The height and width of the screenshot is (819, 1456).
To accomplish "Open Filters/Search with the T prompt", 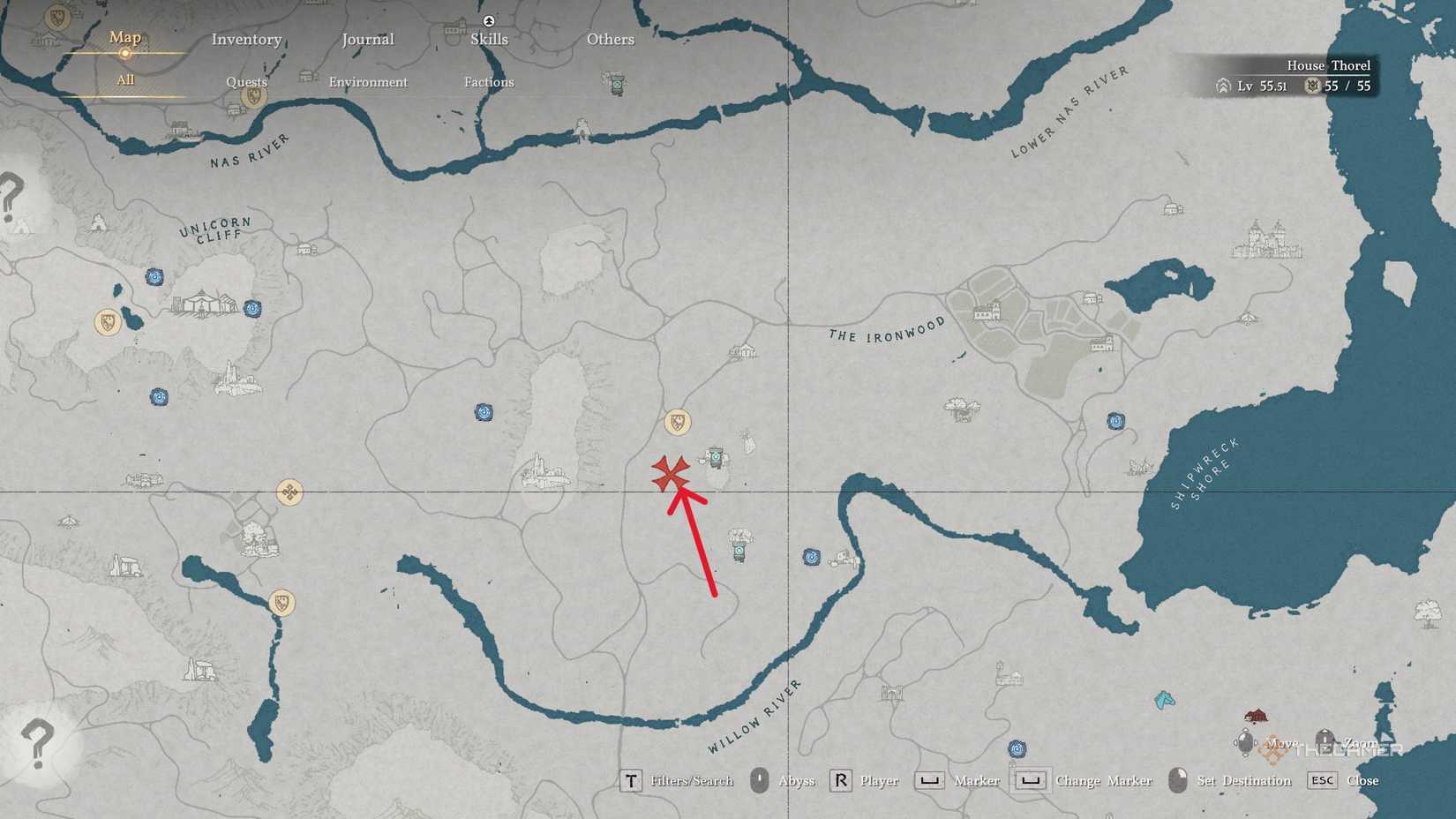I will pos(677,780).
